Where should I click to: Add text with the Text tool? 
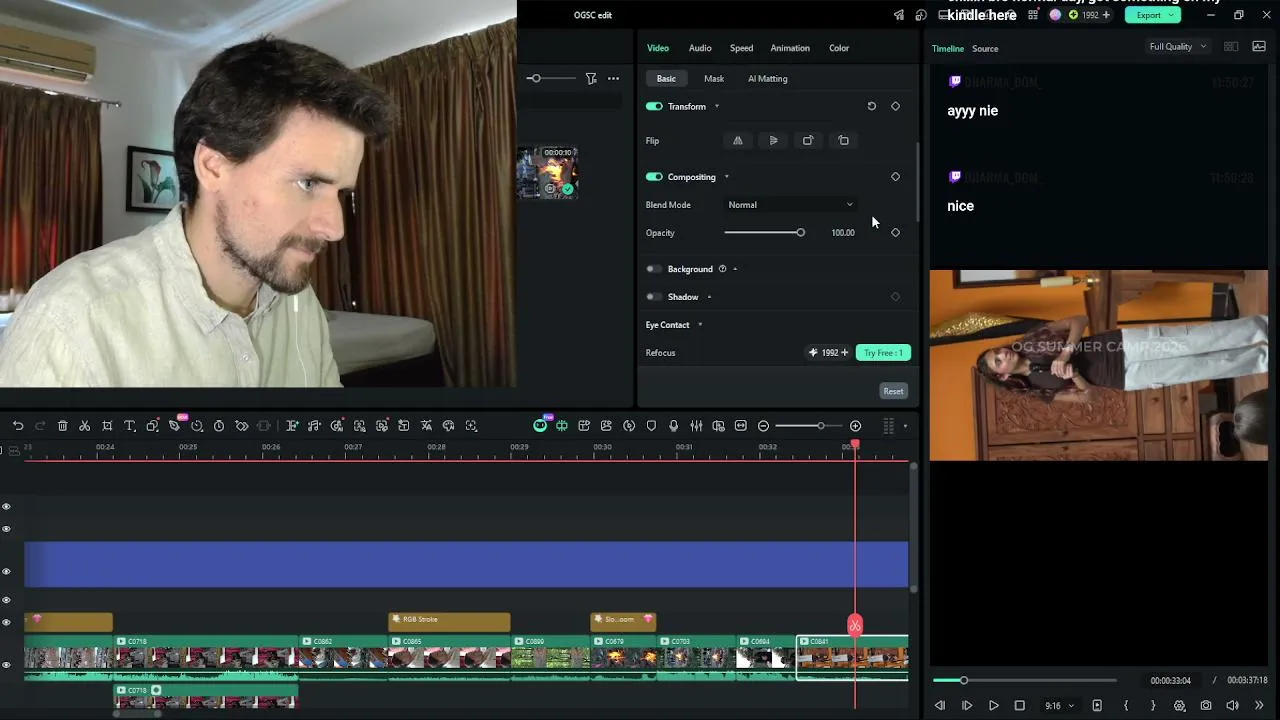[x=130, y=426]
